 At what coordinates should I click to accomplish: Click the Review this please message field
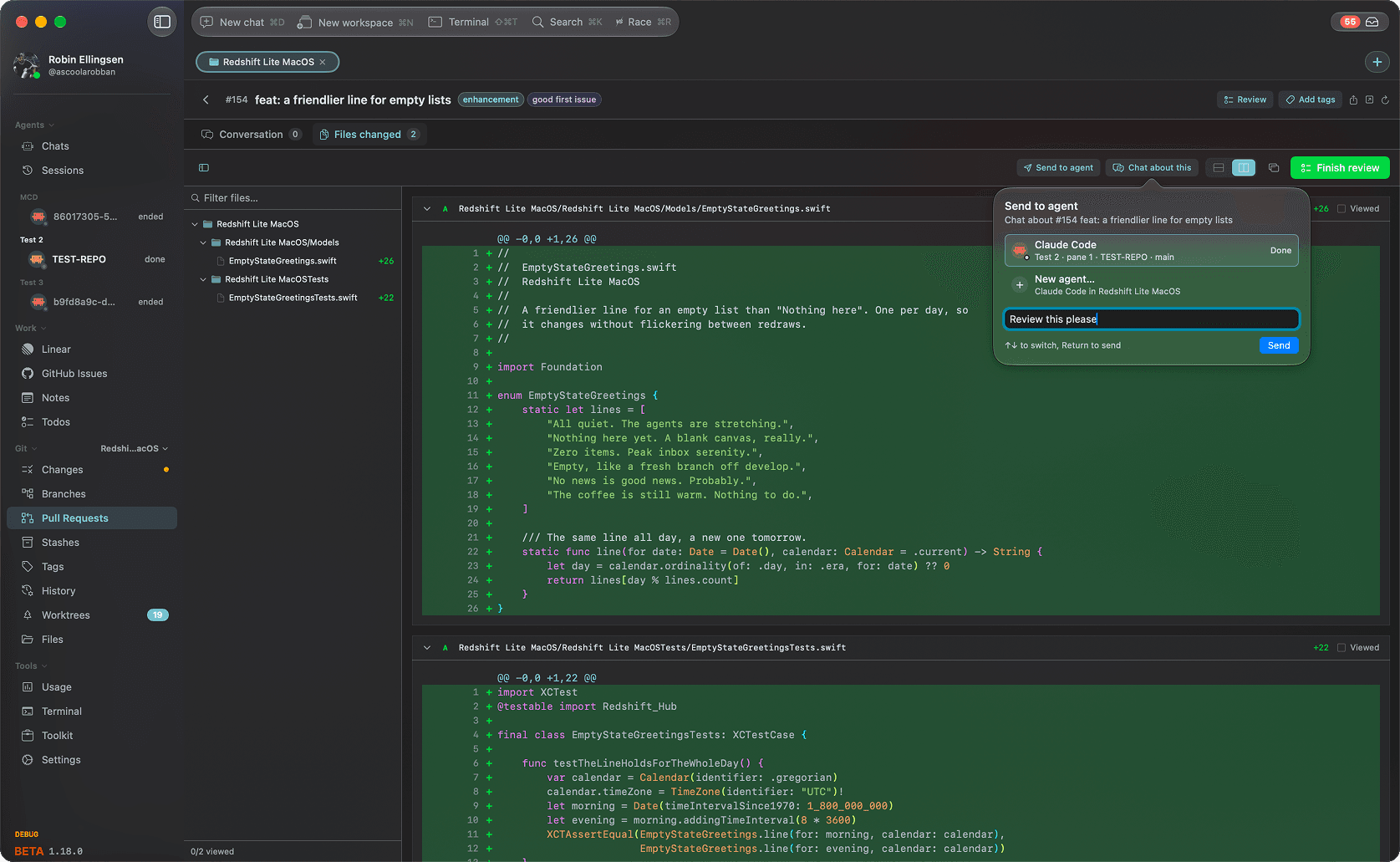[1151, 319]
